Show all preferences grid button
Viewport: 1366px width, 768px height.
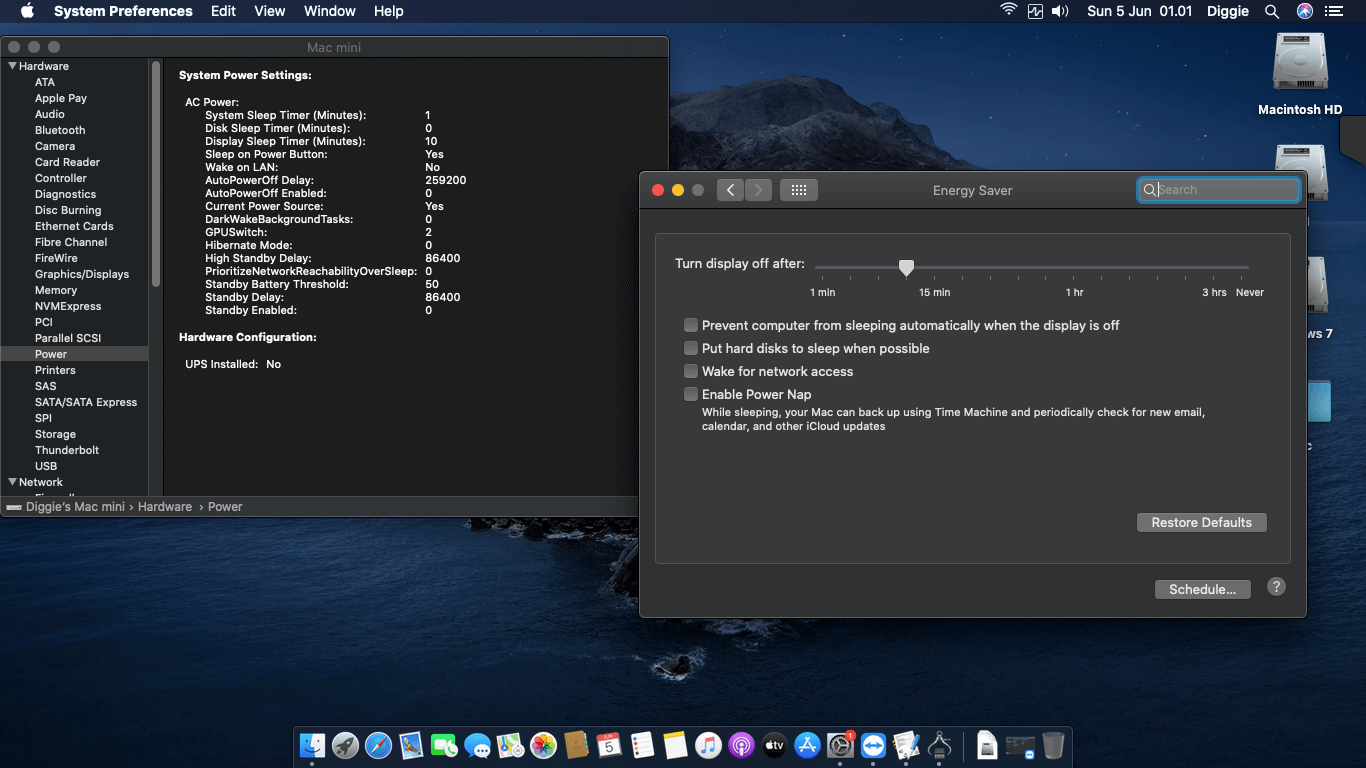pyautogui.click(x=799, y=190)
